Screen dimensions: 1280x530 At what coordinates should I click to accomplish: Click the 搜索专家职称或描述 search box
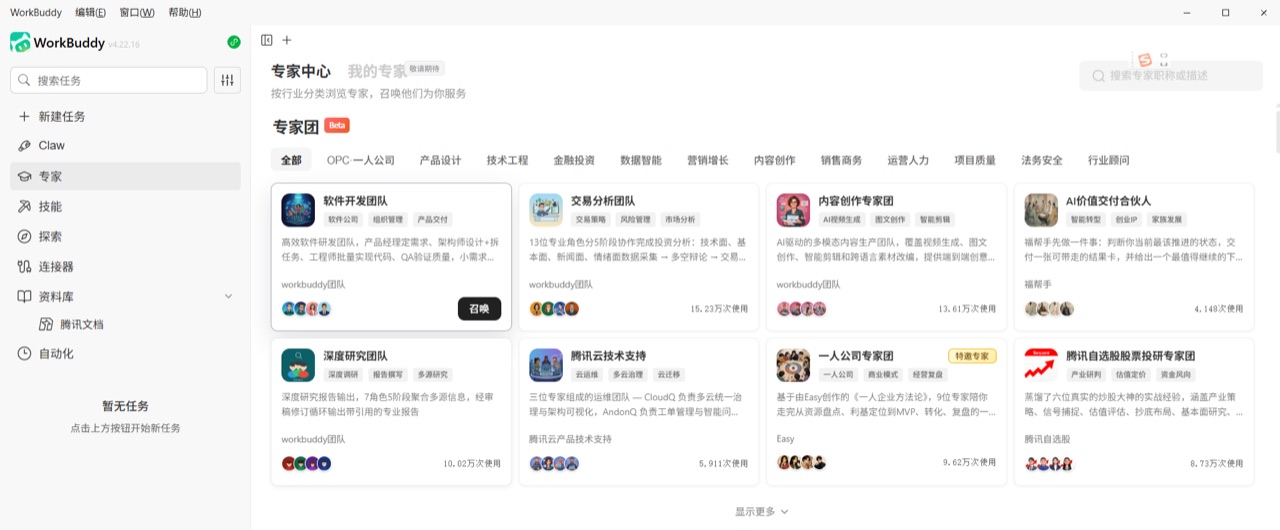click(1171, 75)
